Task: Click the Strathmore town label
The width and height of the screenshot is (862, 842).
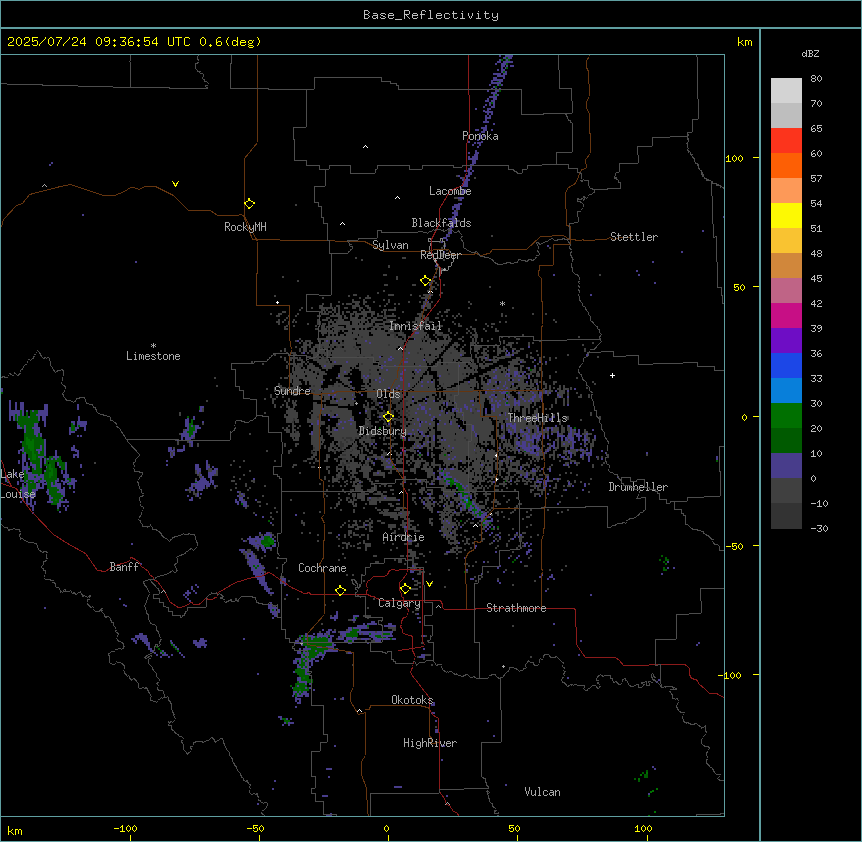Action: (x=516, y=608)
